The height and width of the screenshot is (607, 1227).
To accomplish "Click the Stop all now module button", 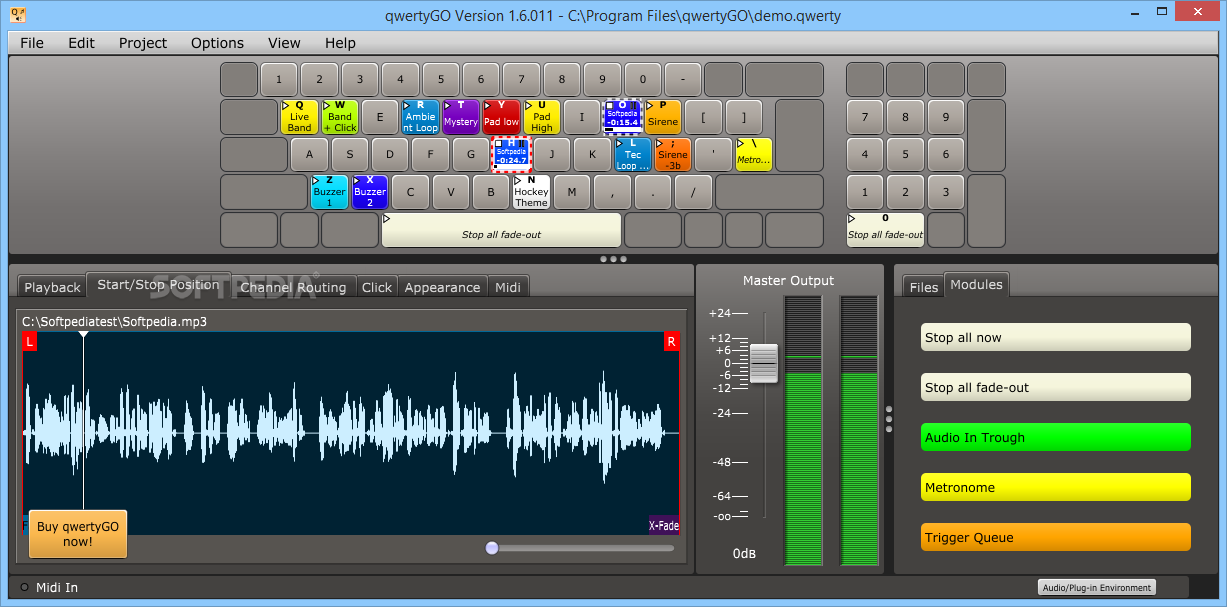I will pyautogui.click(x=1056, y=337).
